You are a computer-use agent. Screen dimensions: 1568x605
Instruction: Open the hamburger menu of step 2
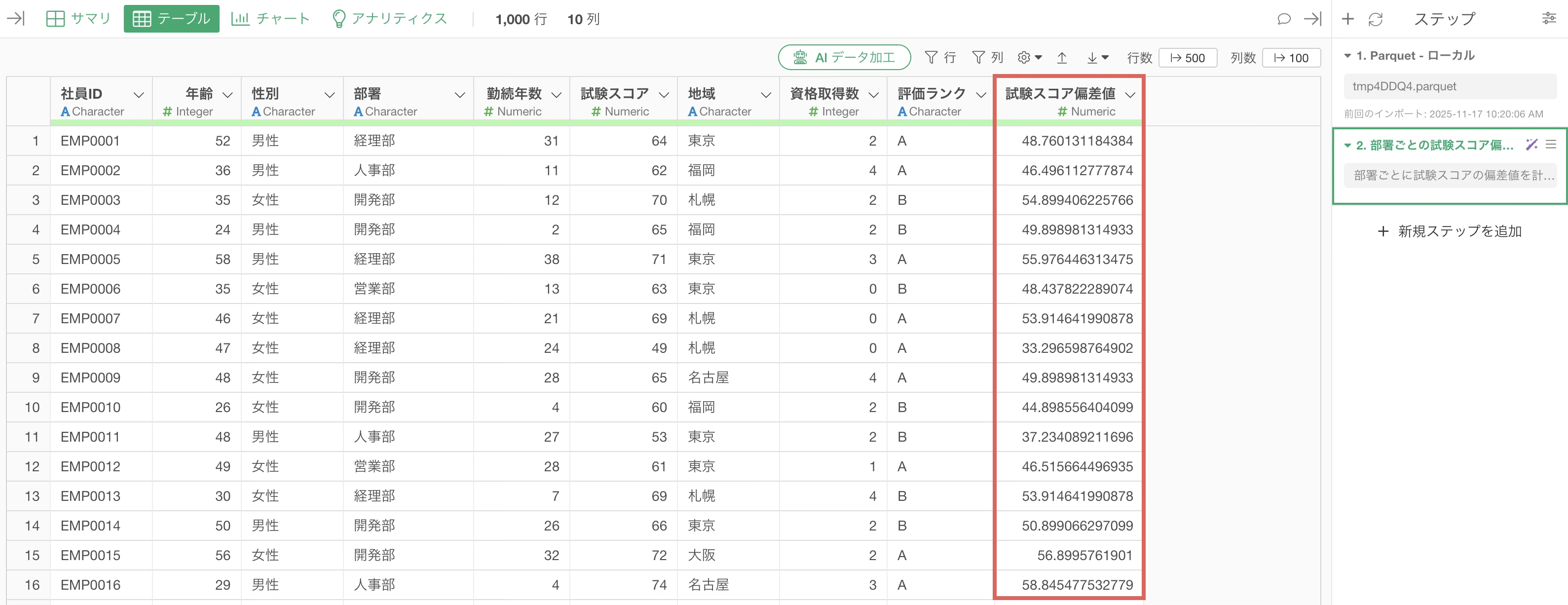[1551, 144]
